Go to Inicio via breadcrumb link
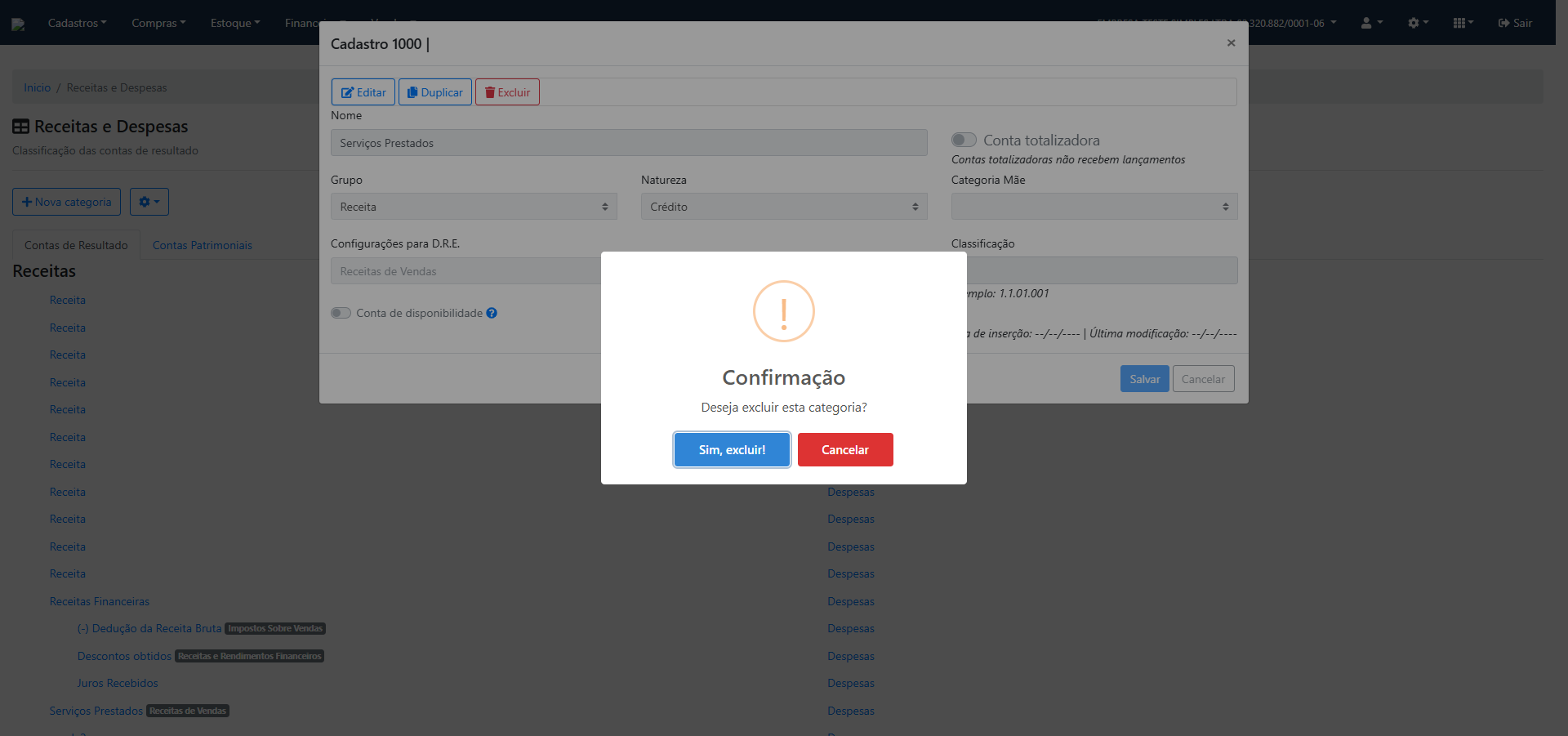 pyautogui.click(x=37, y=87)
